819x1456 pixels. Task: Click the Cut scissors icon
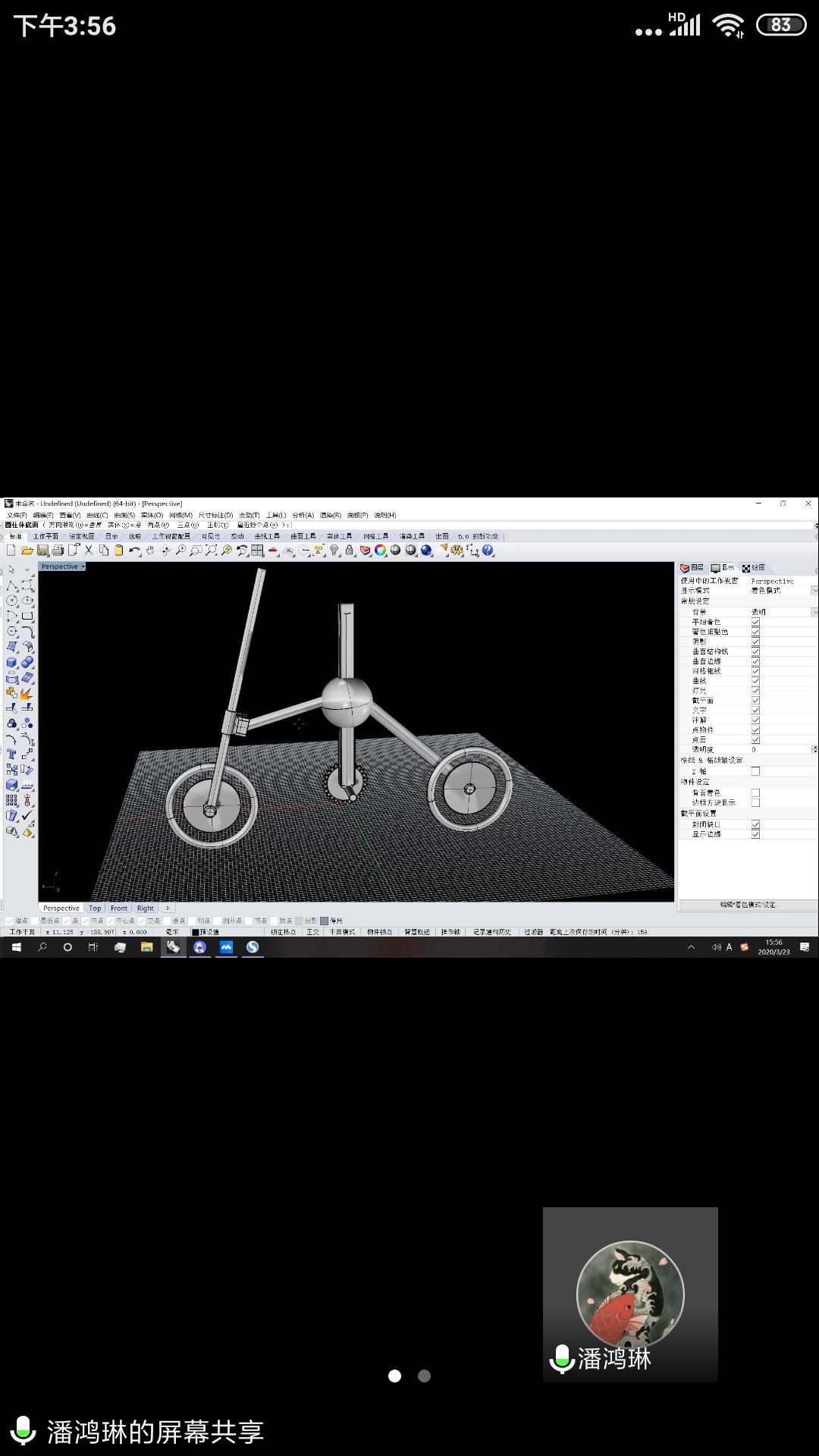89,551
